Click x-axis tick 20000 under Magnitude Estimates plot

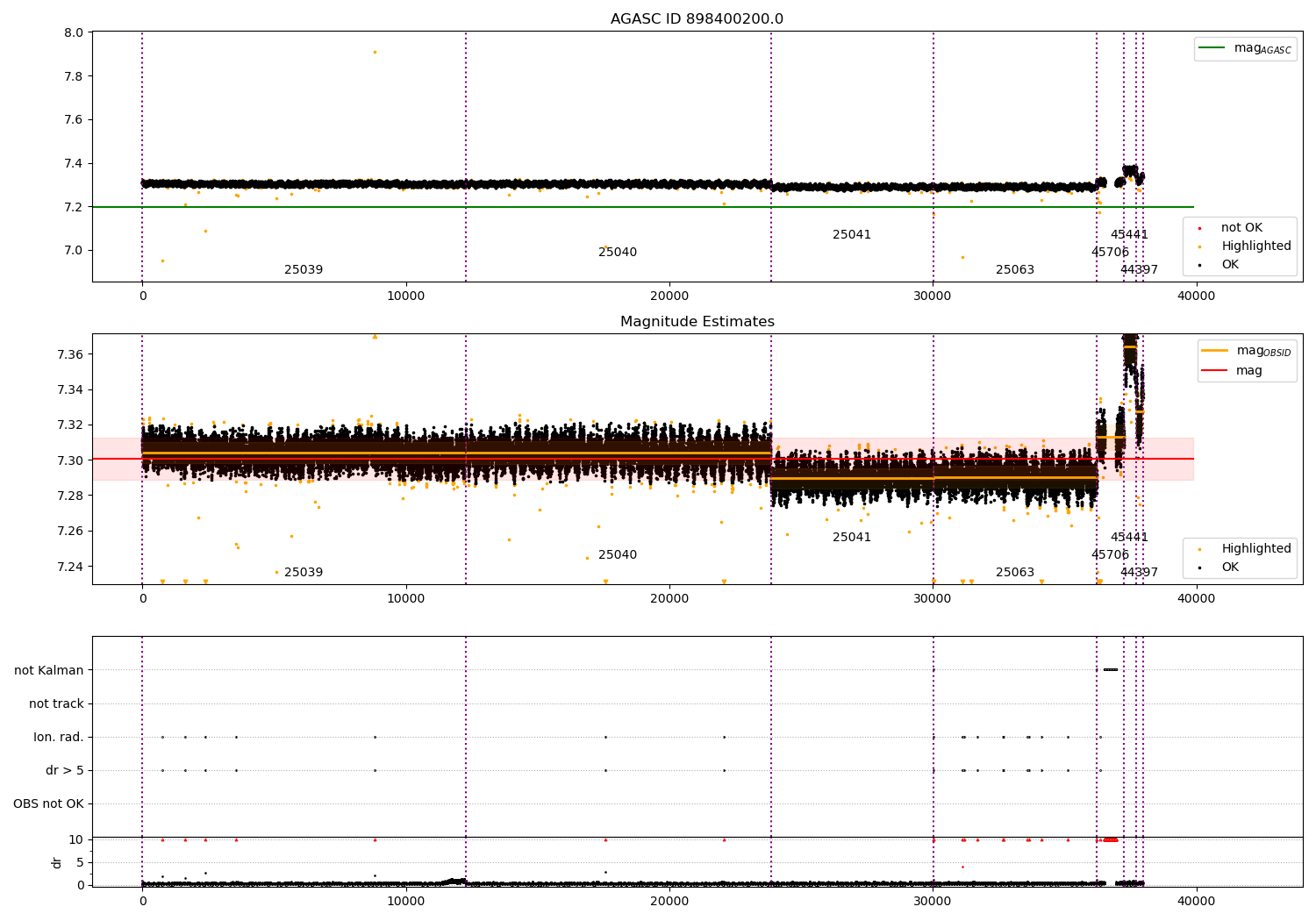point(669,599)
